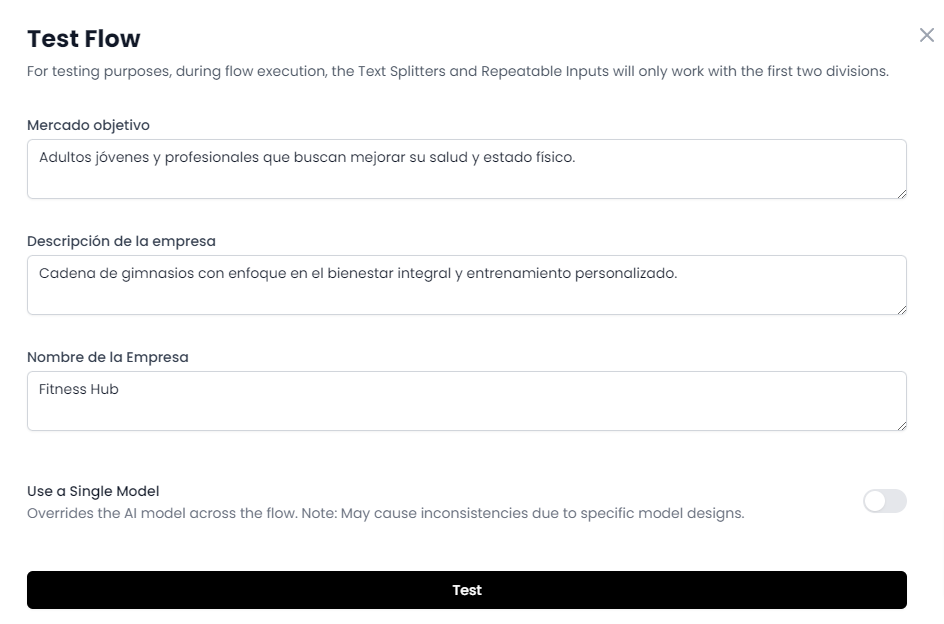Click the "Overrides the AI model" description

coord(385,514)
